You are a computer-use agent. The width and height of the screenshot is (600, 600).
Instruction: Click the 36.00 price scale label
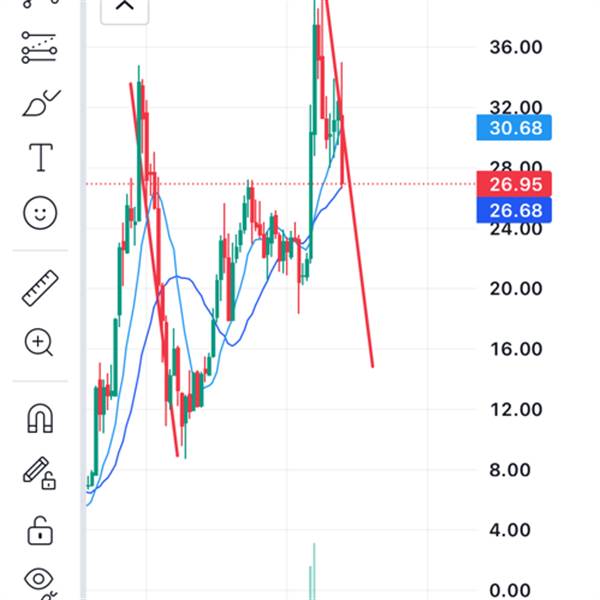[515, 47]
